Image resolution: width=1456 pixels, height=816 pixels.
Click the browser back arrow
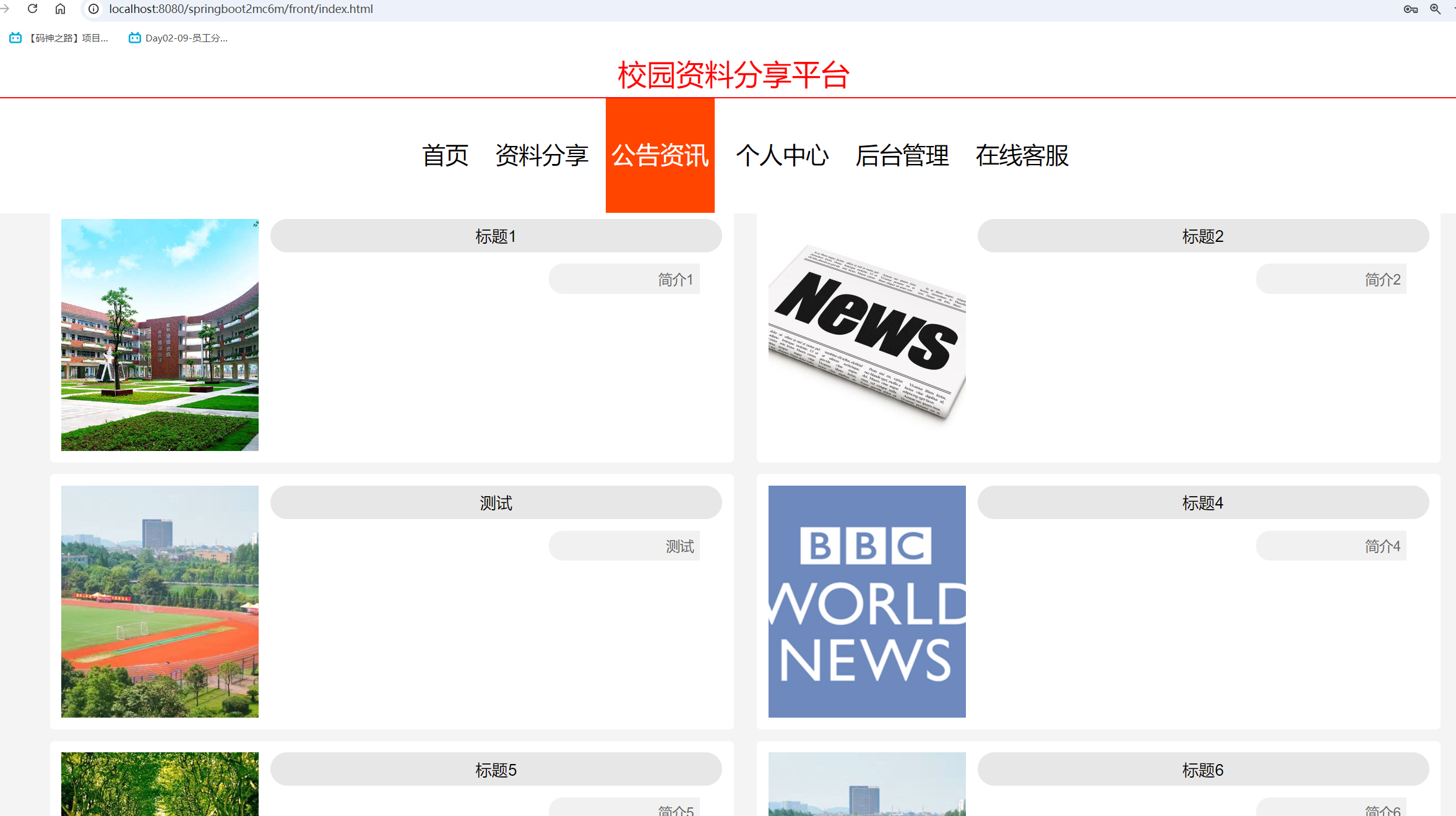(x=5, y=9)
